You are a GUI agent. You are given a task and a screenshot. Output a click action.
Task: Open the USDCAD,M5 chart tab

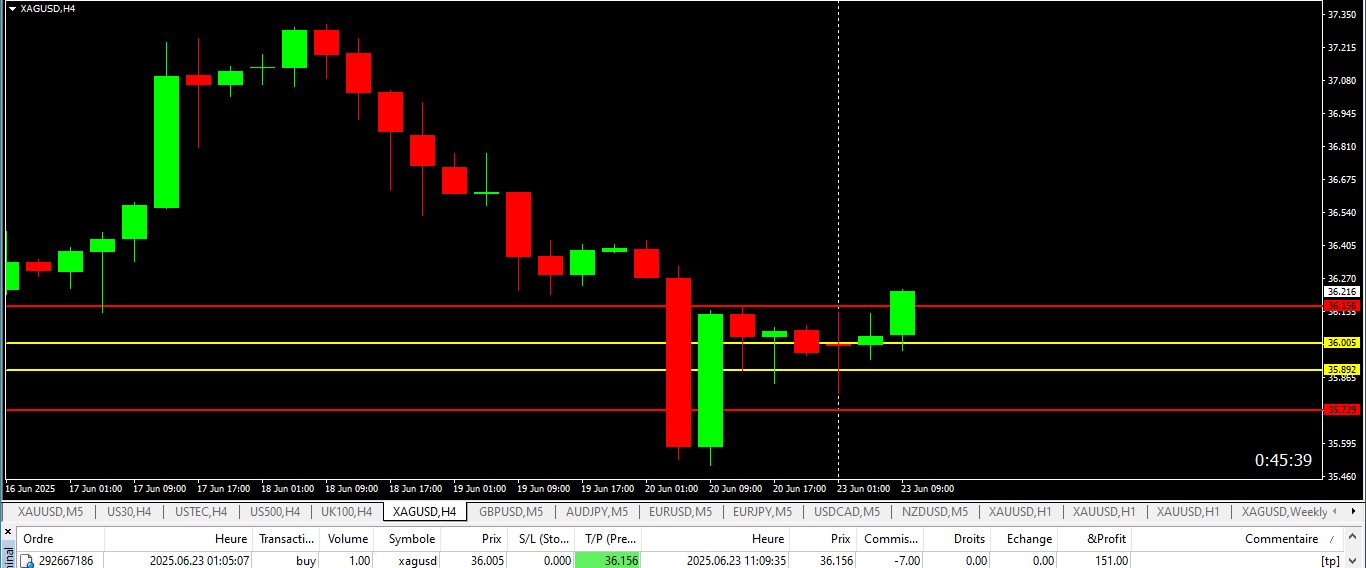[x=847, y=511]
